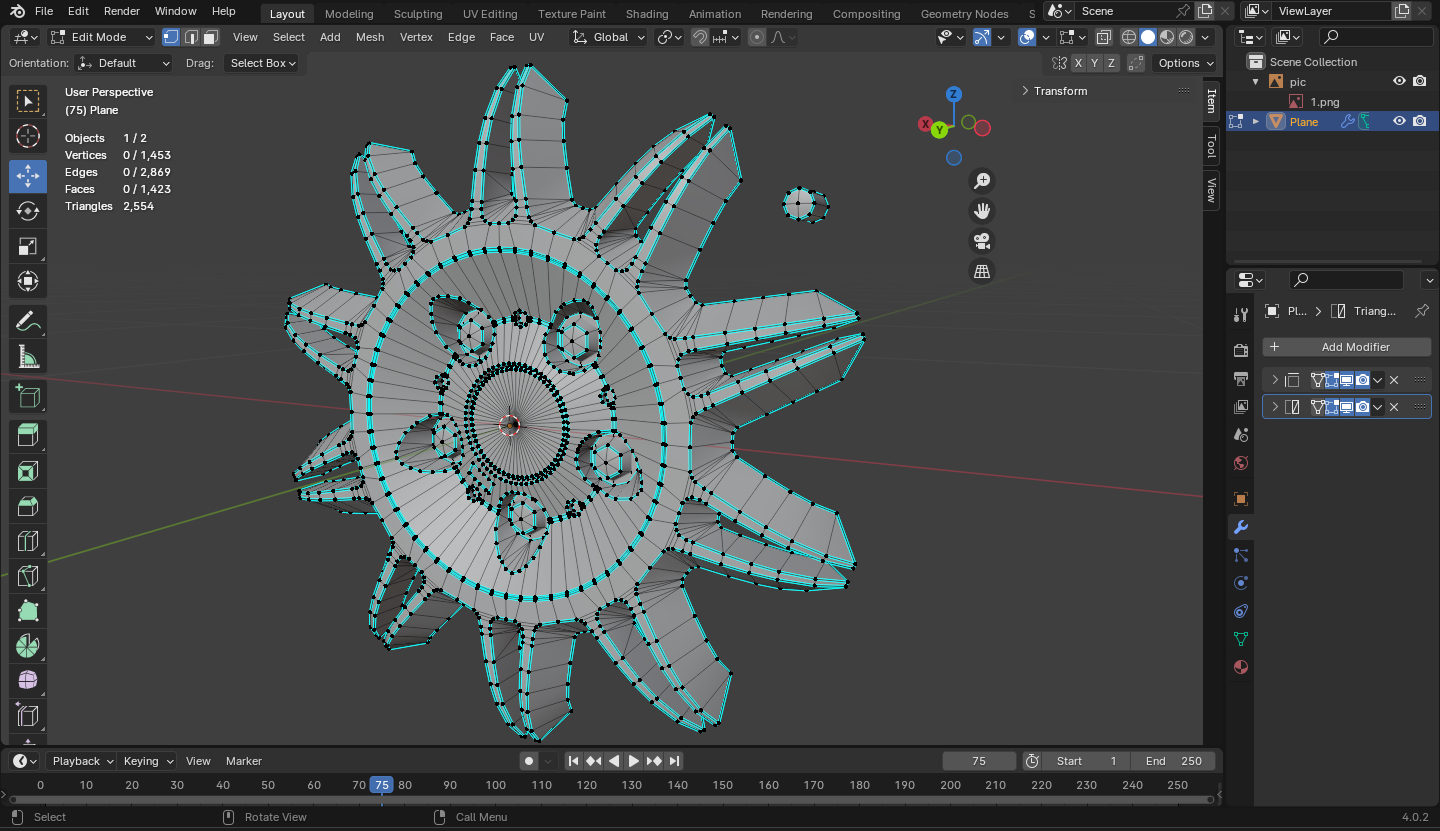The height and width of the screenshot is (831, 1440).
Task: Open the Material properties tab
Action: pos(1241,667)
